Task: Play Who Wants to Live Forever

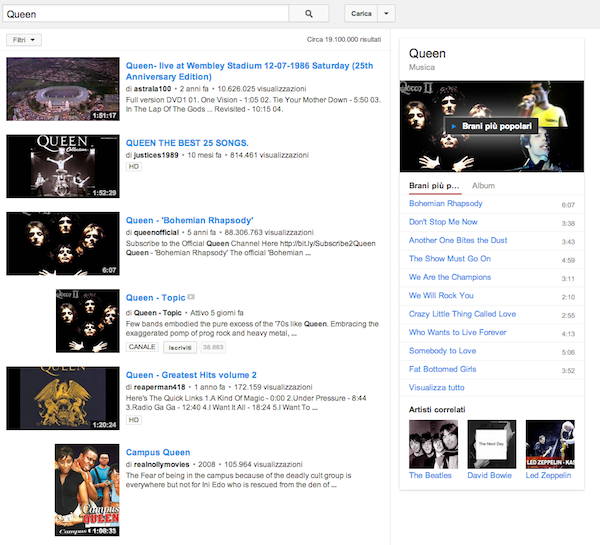Action: pos(457,332)
